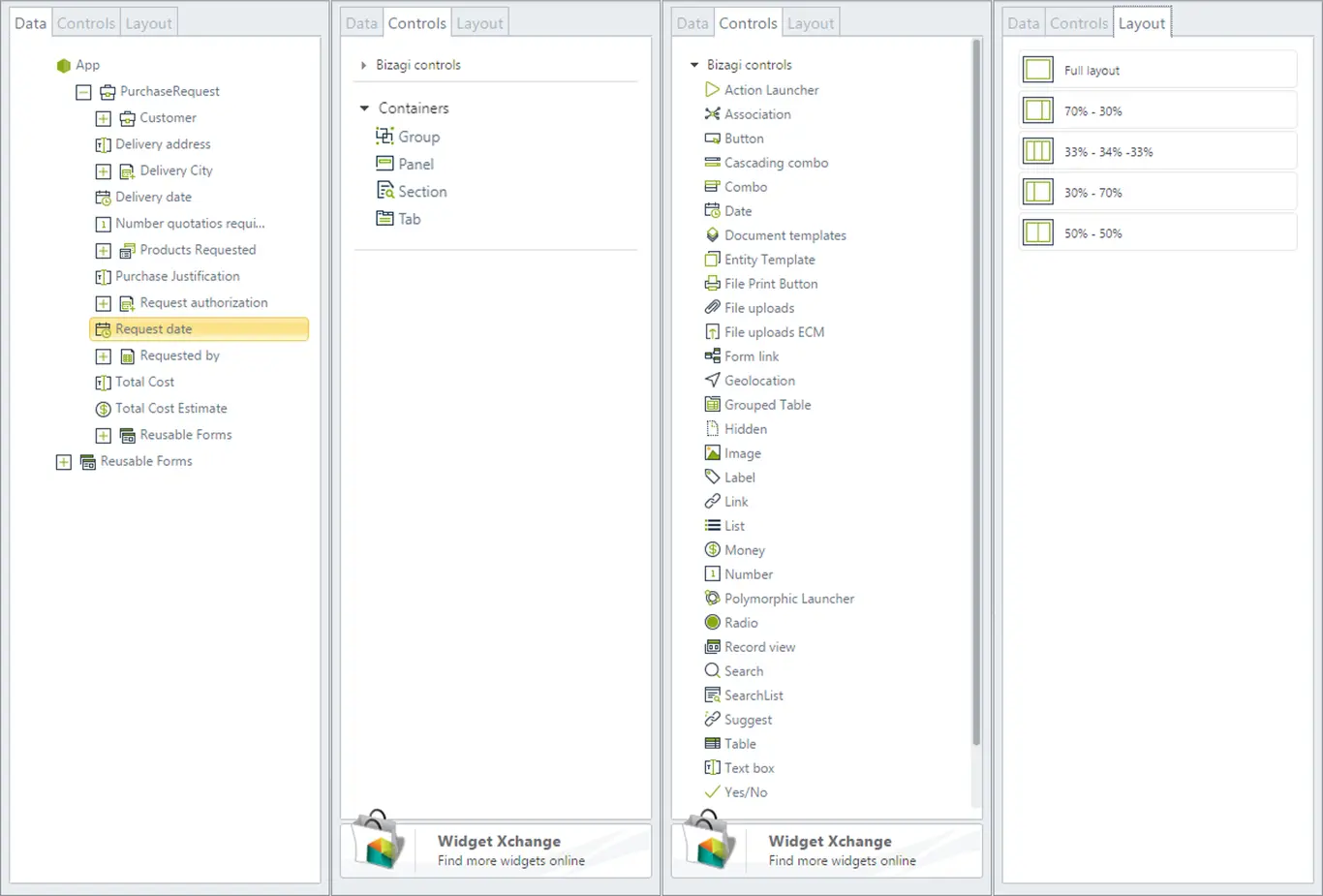The width and height of the screenshot is (1323, 896).
Task: Expand Bizagi controls in second panel
Action: click(363, 65)
